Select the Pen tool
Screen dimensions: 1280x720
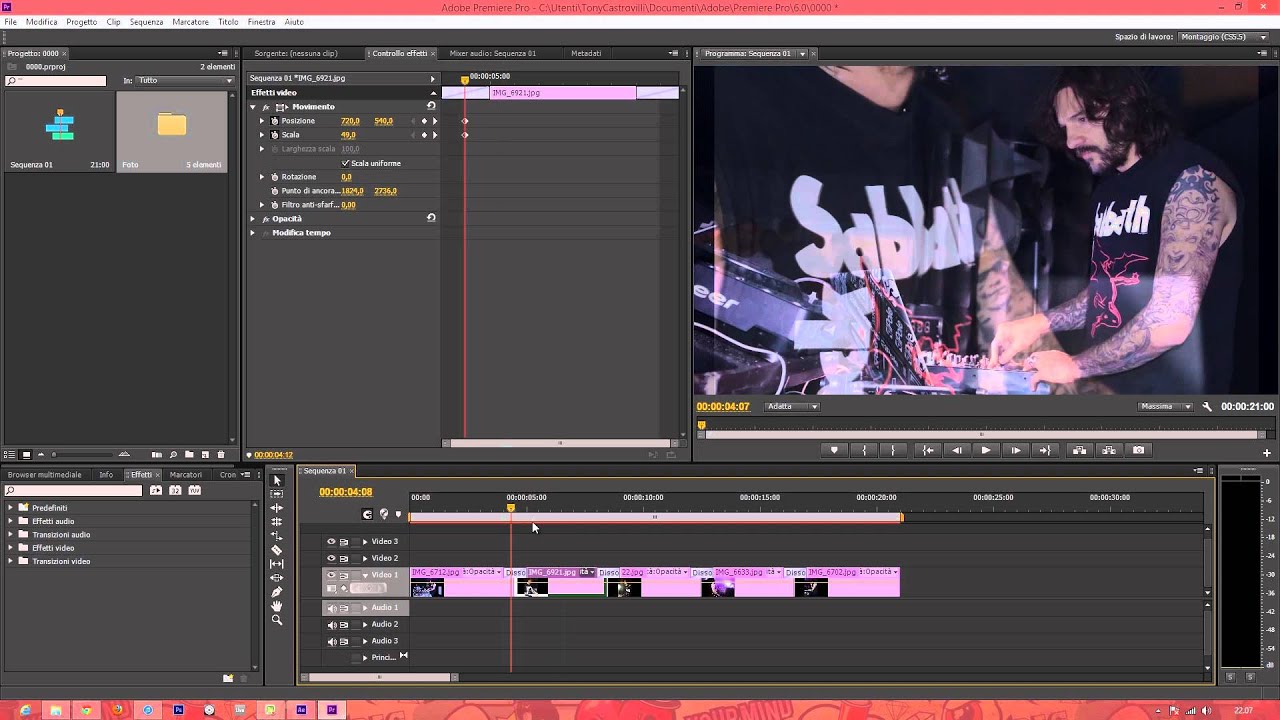click(277, 592)
